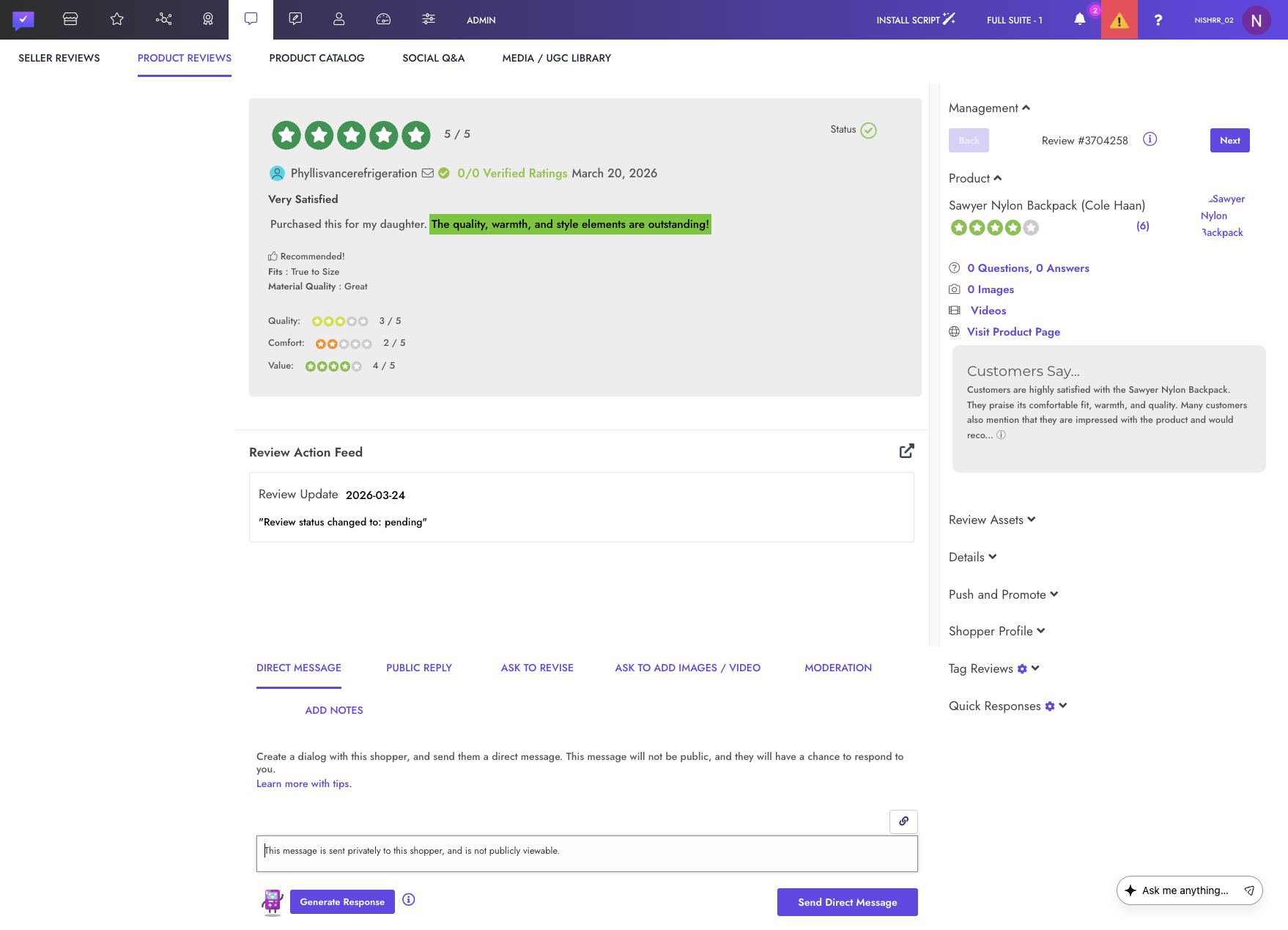Viewport: 1288px width, 930px height.
Task: Open the Videos link
Action: click(x=988, y=311)
